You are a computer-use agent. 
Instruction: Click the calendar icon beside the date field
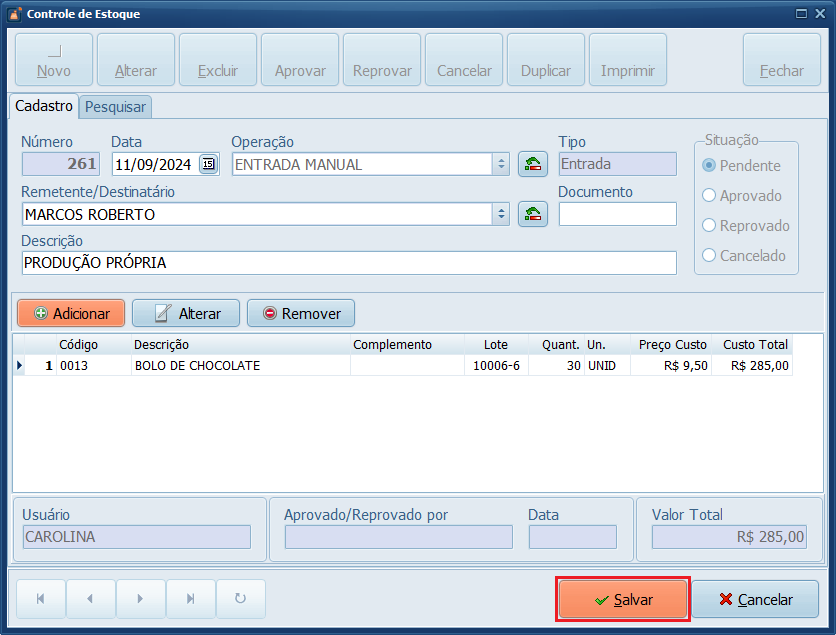click(208, 164)
